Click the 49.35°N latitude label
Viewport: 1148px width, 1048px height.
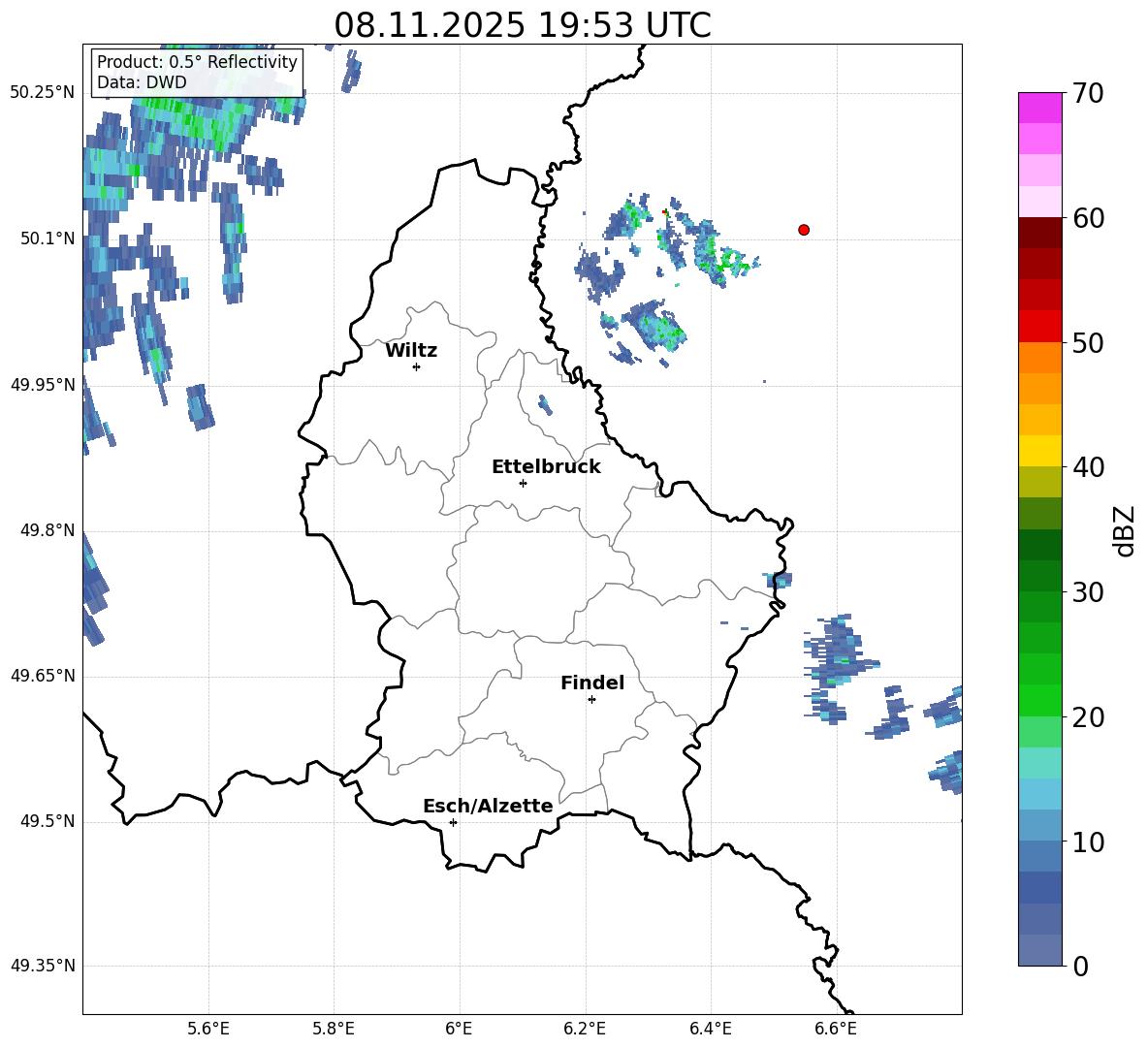point(43,966)
